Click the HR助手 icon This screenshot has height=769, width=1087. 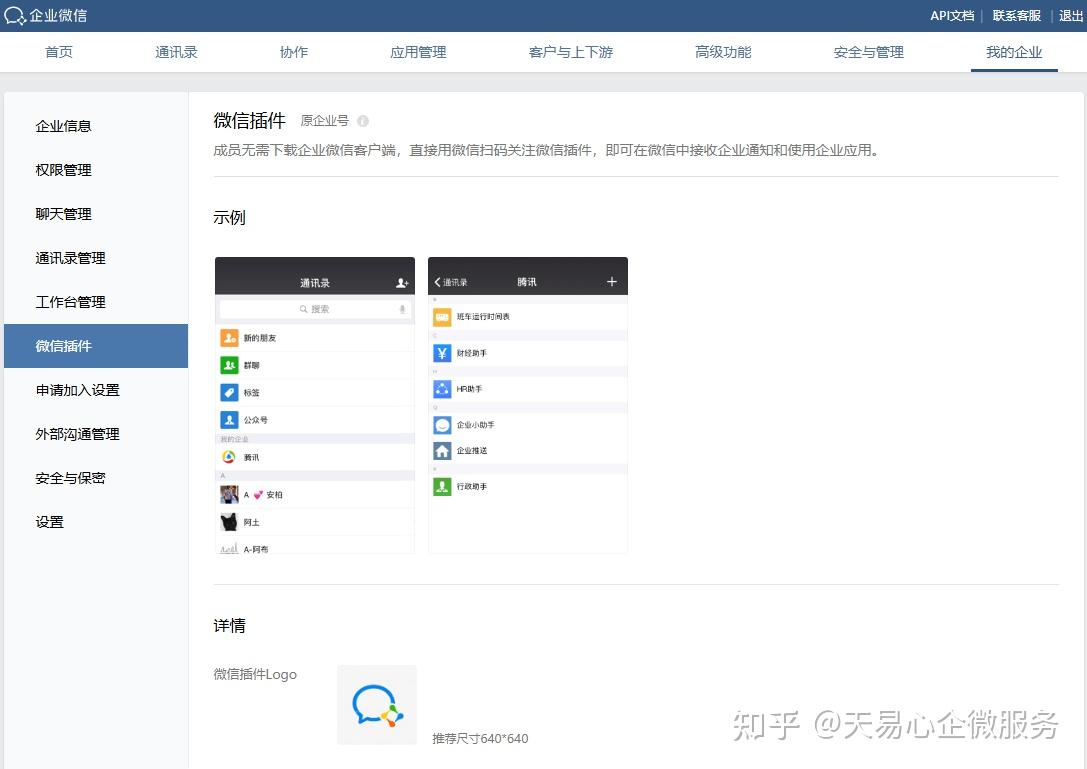[x=442, y=389]
